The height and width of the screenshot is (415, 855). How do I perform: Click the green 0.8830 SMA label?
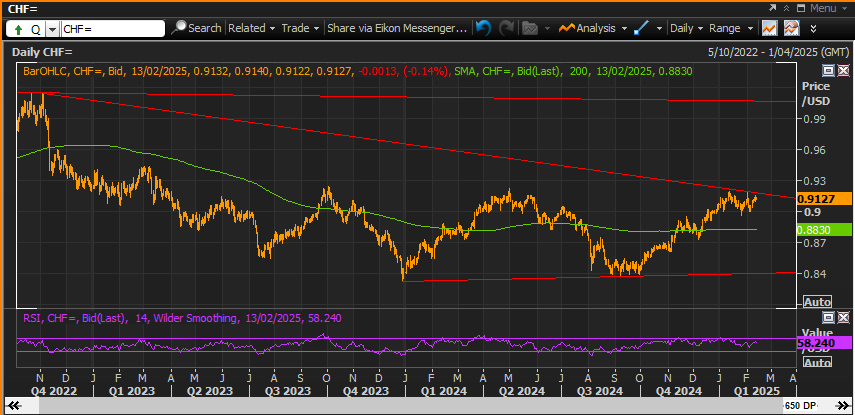(x=824, y=230)
